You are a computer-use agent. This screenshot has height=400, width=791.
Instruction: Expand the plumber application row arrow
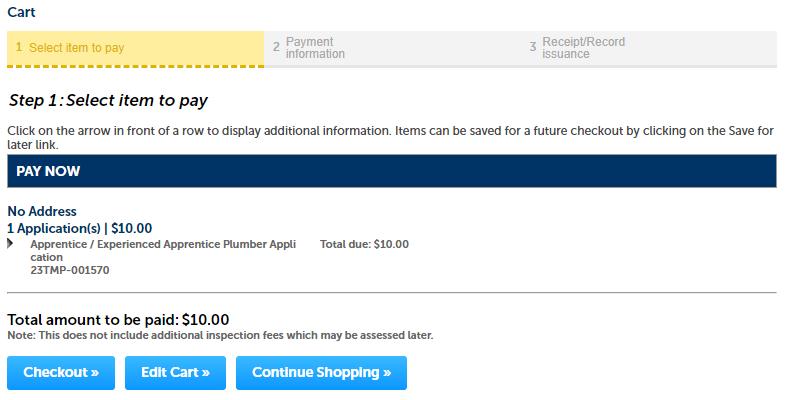click(x=10, y=244)
